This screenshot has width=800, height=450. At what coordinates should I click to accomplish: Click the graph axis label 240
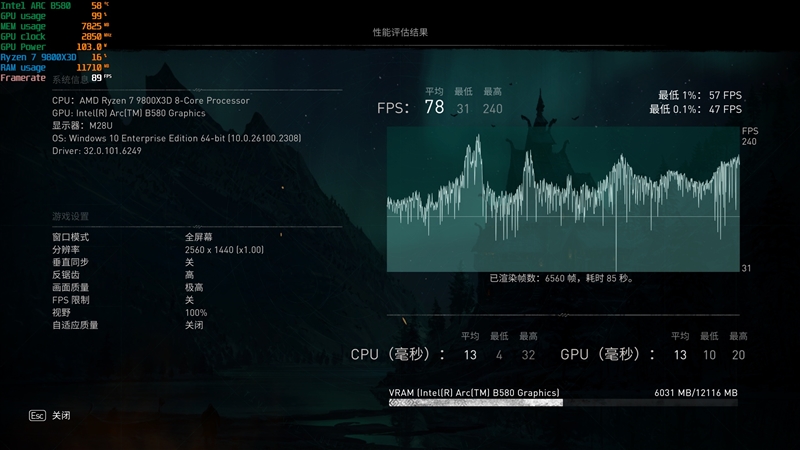[749, 142]
